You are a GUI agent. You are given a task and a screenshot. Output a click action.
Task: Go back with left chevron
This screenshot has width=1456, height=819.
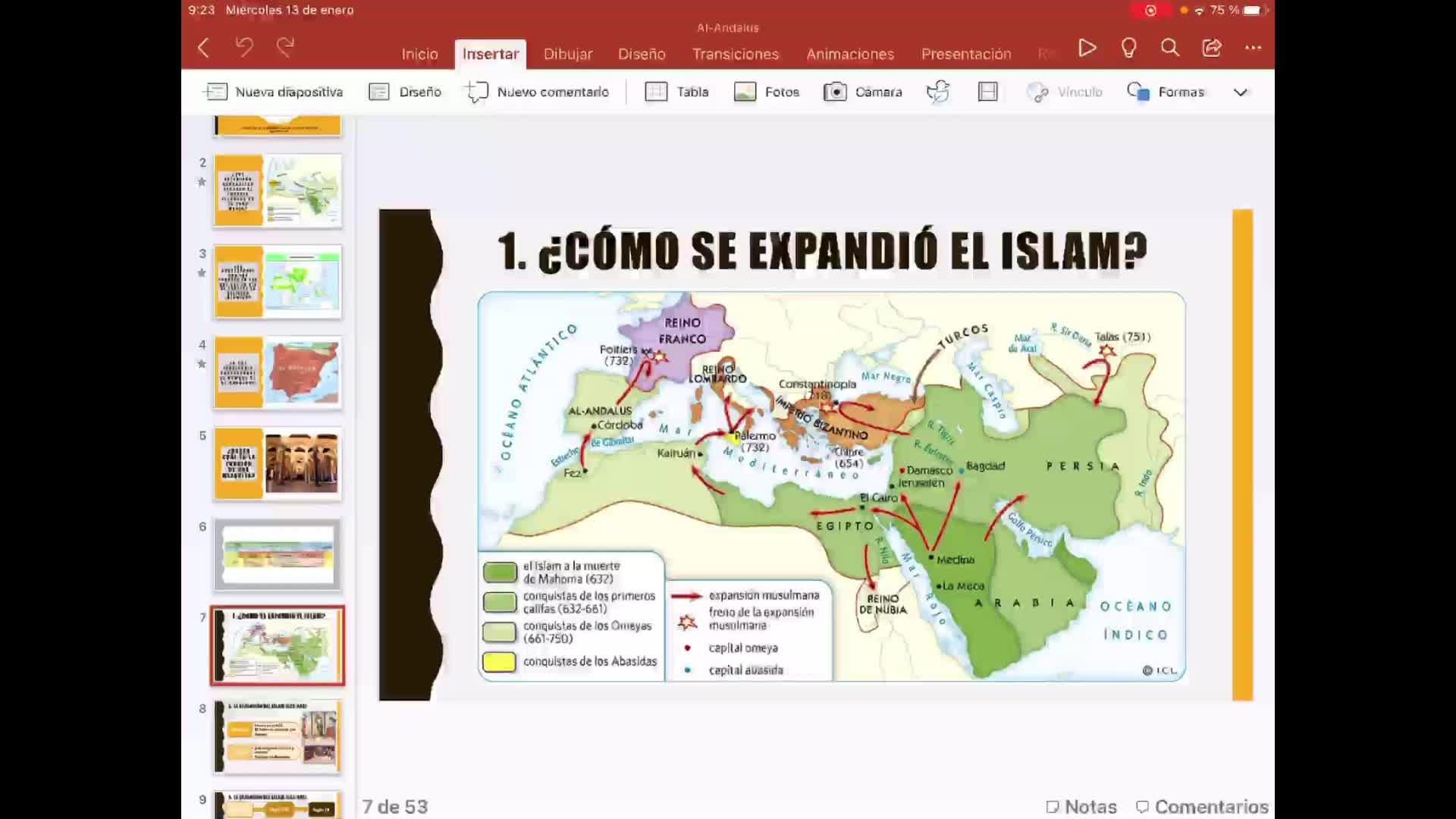point(203,49)
